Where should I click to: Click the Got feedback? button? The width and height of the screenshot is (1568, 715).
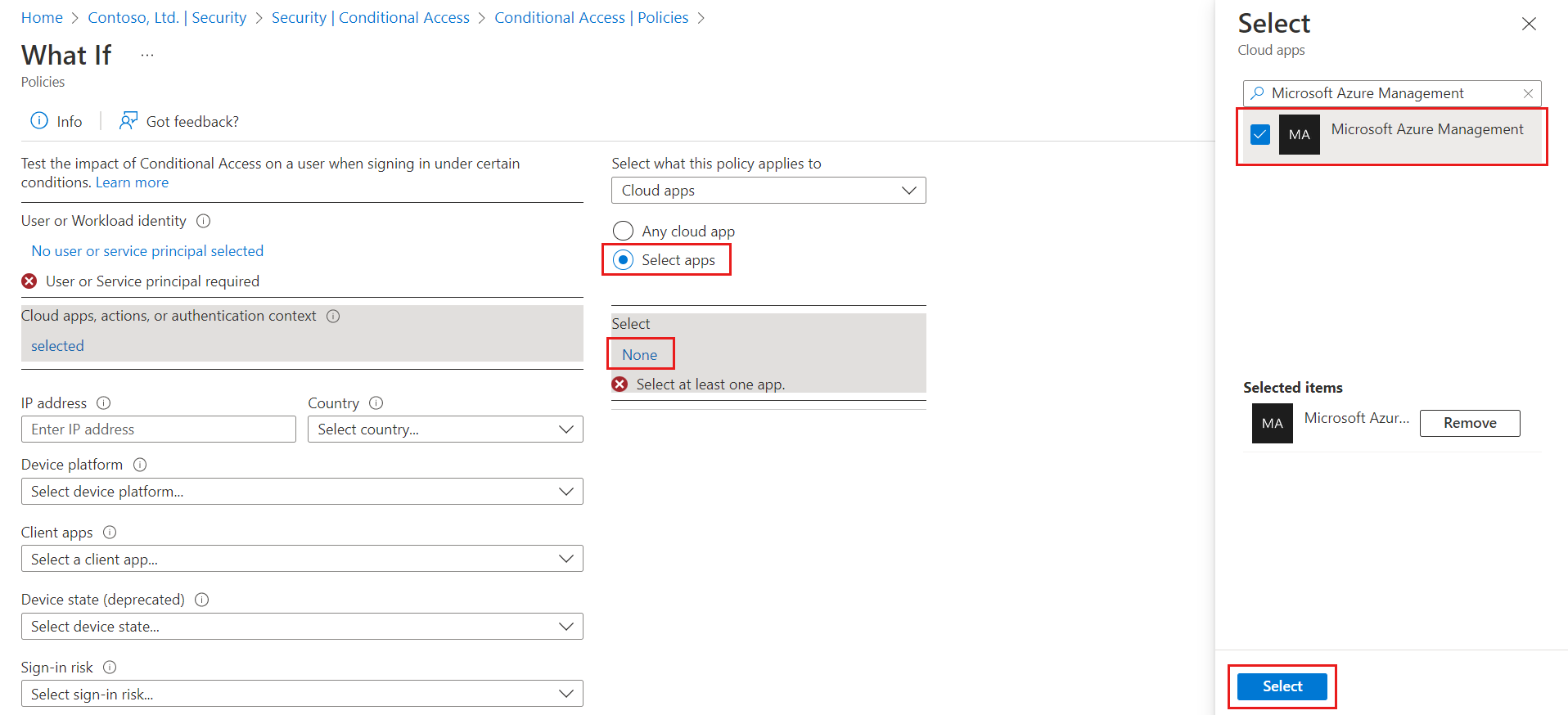tap(180, 121)
